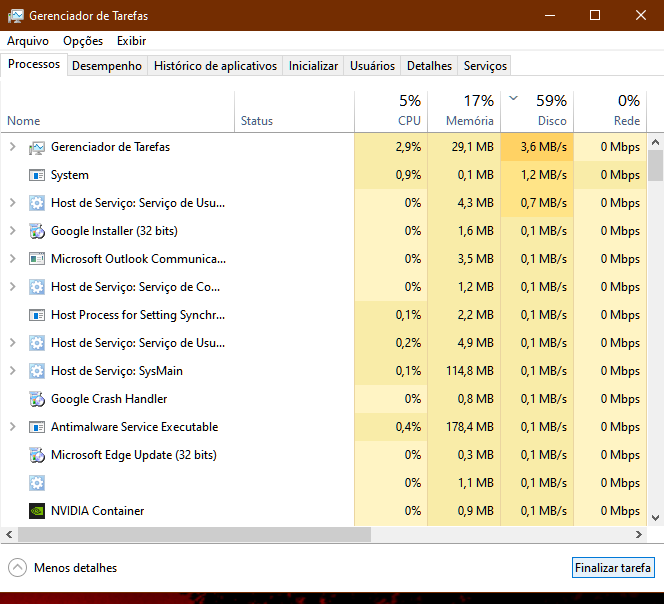Open the Arquivo menu
664x604 pixels.
(x=28, y=41)
